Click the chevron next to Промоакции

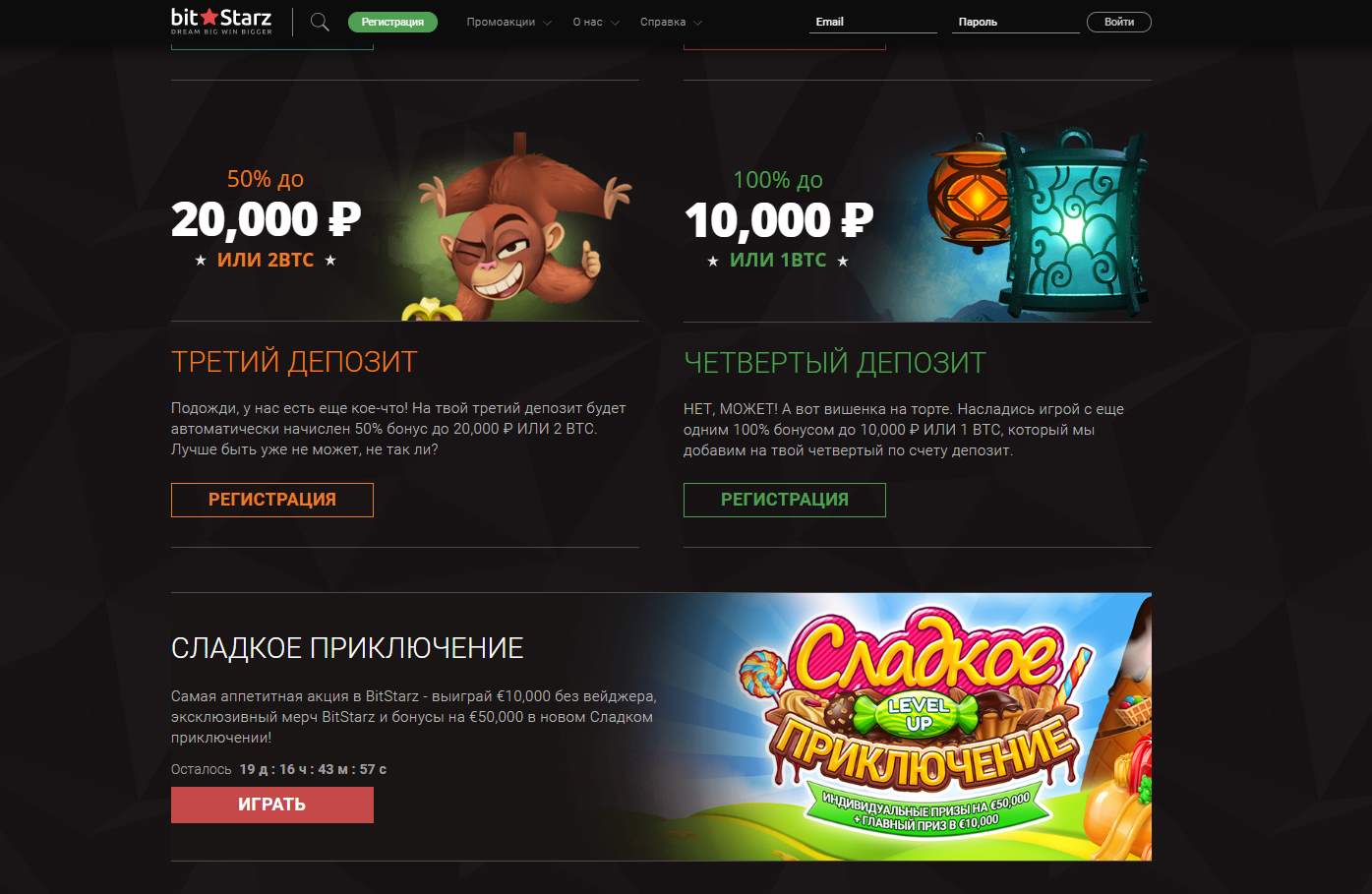(547, 23)
